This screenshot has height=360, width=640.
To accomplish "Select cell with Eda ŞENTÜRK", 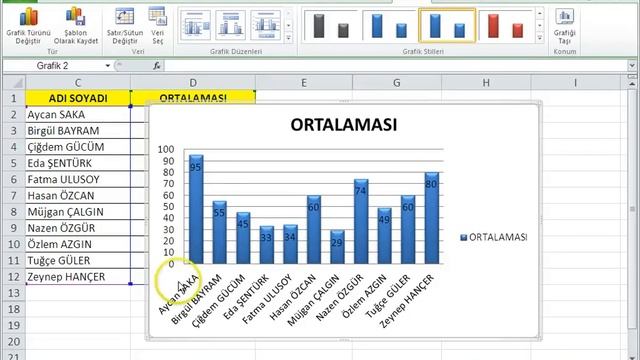I will 78,163.
